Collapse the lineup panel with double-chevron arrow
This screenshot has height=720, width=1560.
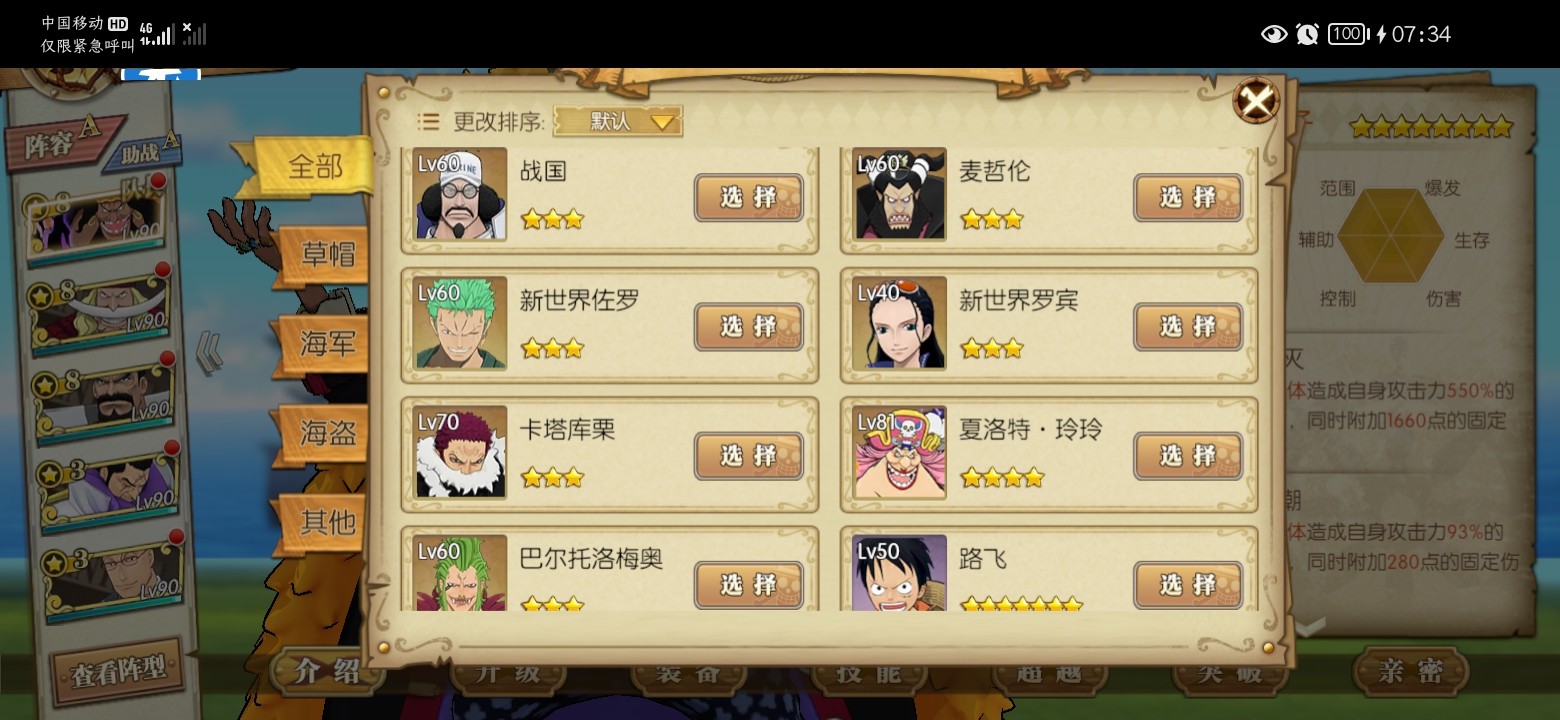209,354
